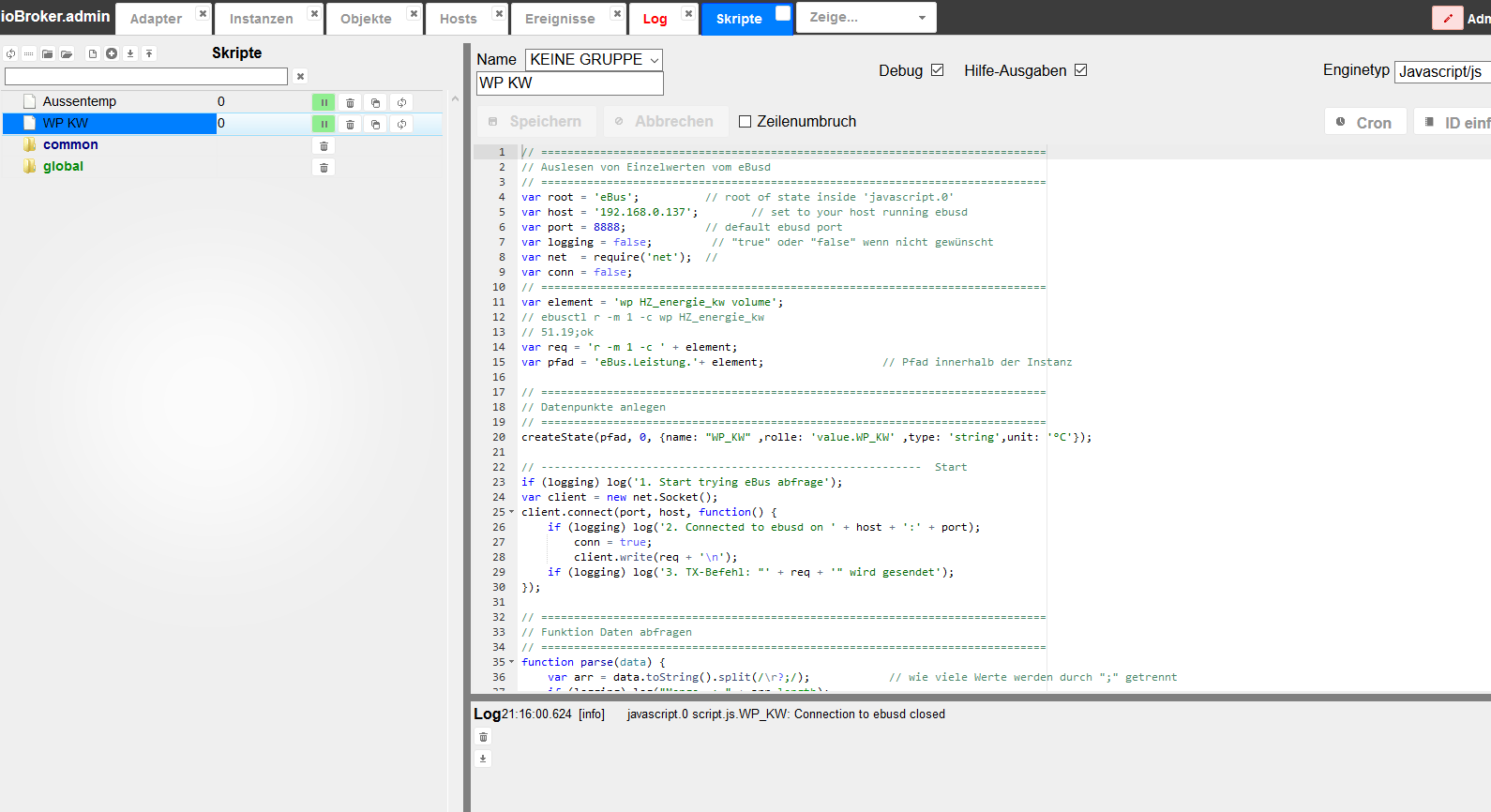The width and height of the screenshot is (1491, 812).
Task: Export scripts with the download icon
Action: 130,53
